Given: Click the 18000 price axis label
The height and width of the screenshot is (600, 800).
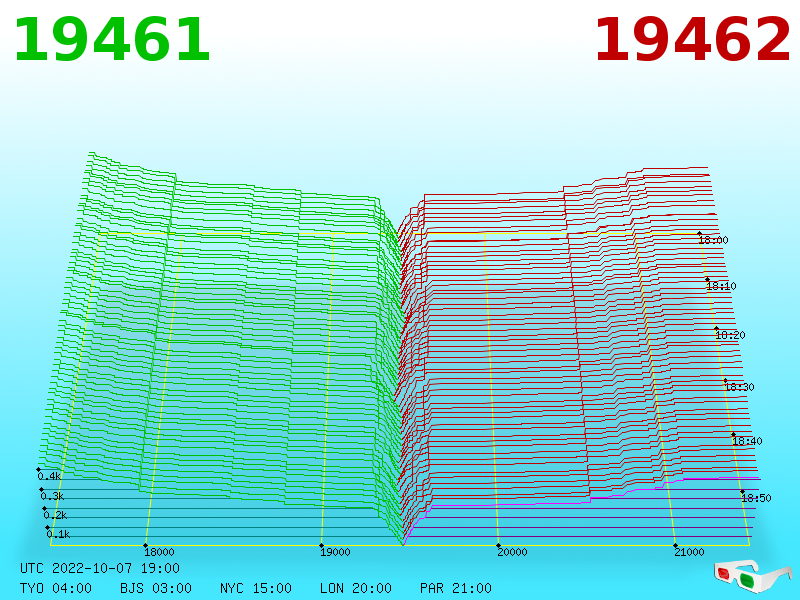Looking at the screenshot, I should point(159,552).
